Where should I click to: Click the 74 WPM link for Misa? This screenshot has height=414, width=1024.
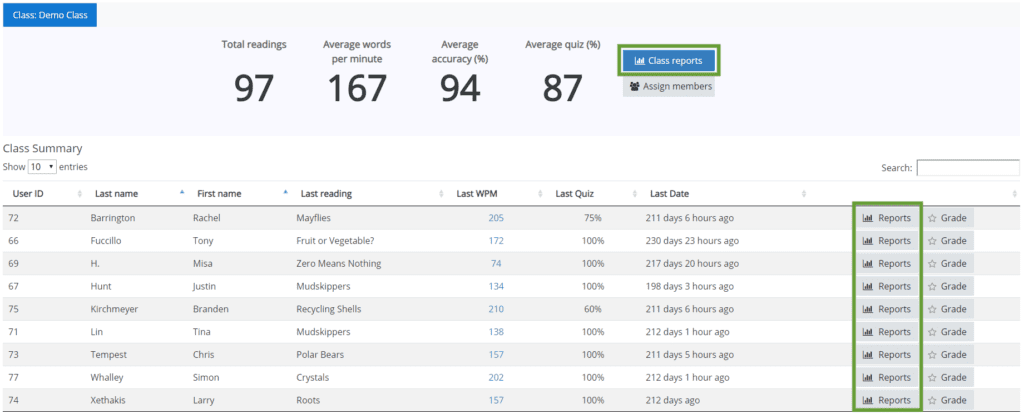pos(496,264)
